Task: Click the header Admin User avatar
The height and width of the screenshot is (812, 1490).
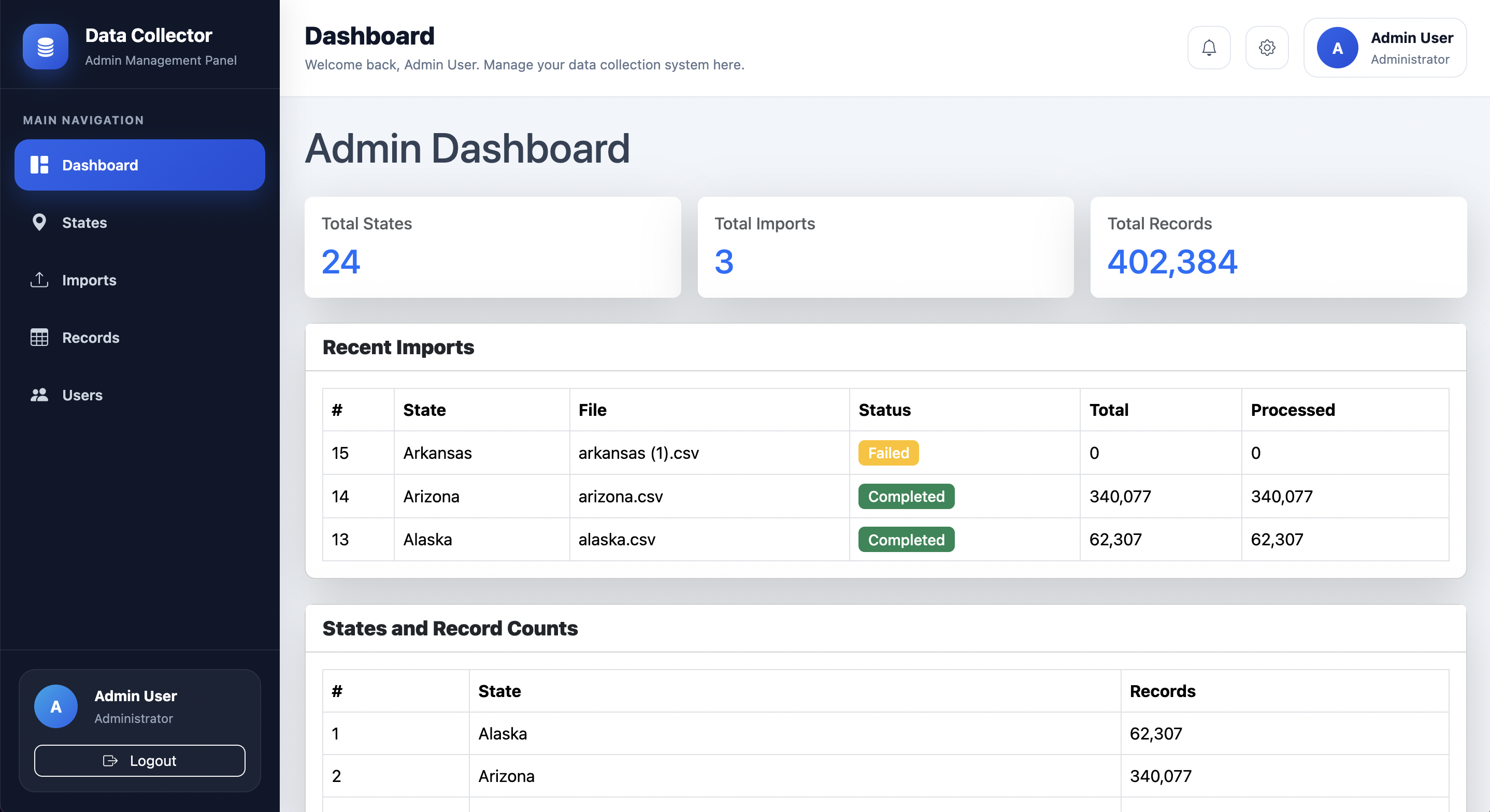Action: tap(1337, 48)
